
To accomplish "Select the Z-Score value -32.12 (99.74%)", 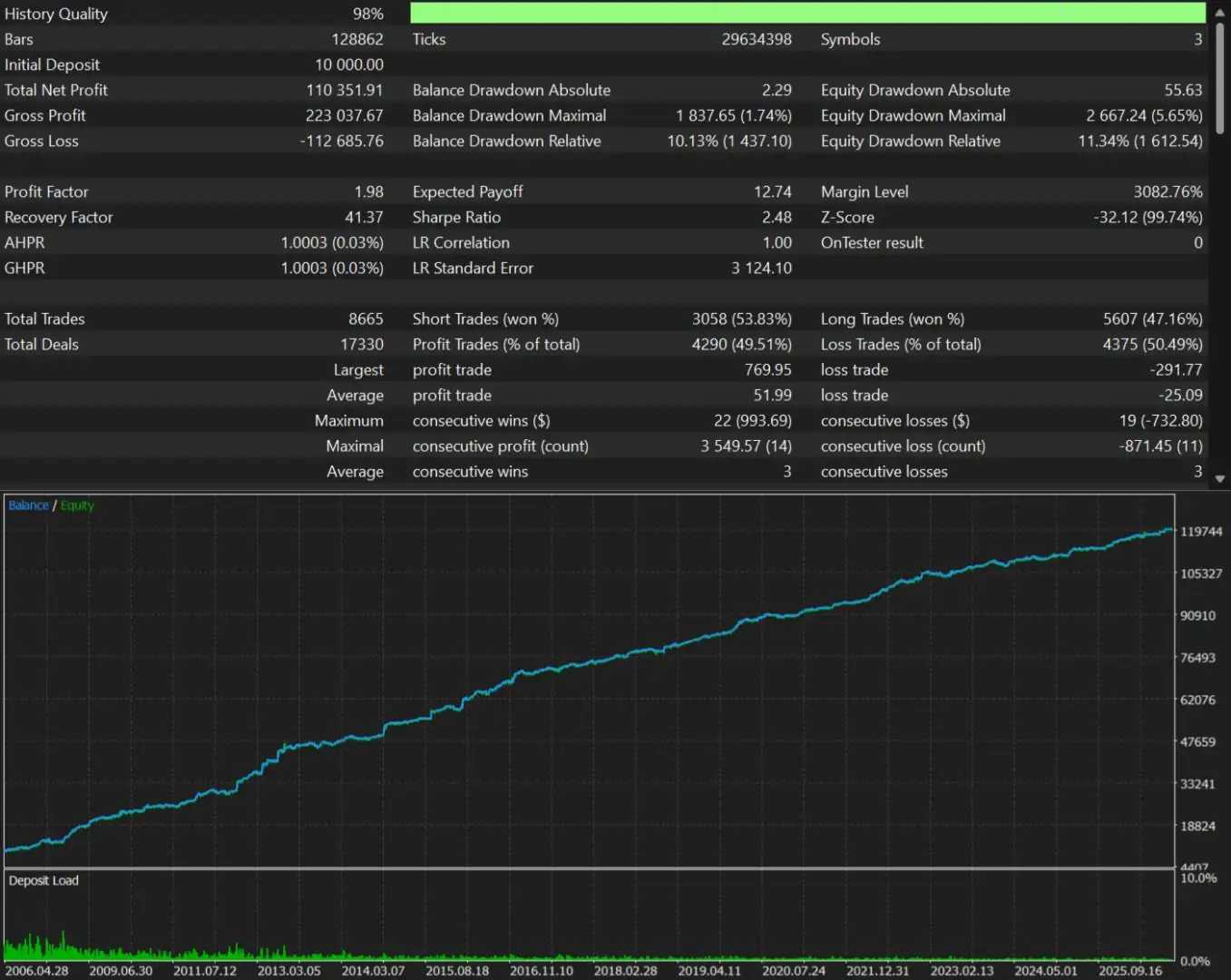I will [1148, 217].
